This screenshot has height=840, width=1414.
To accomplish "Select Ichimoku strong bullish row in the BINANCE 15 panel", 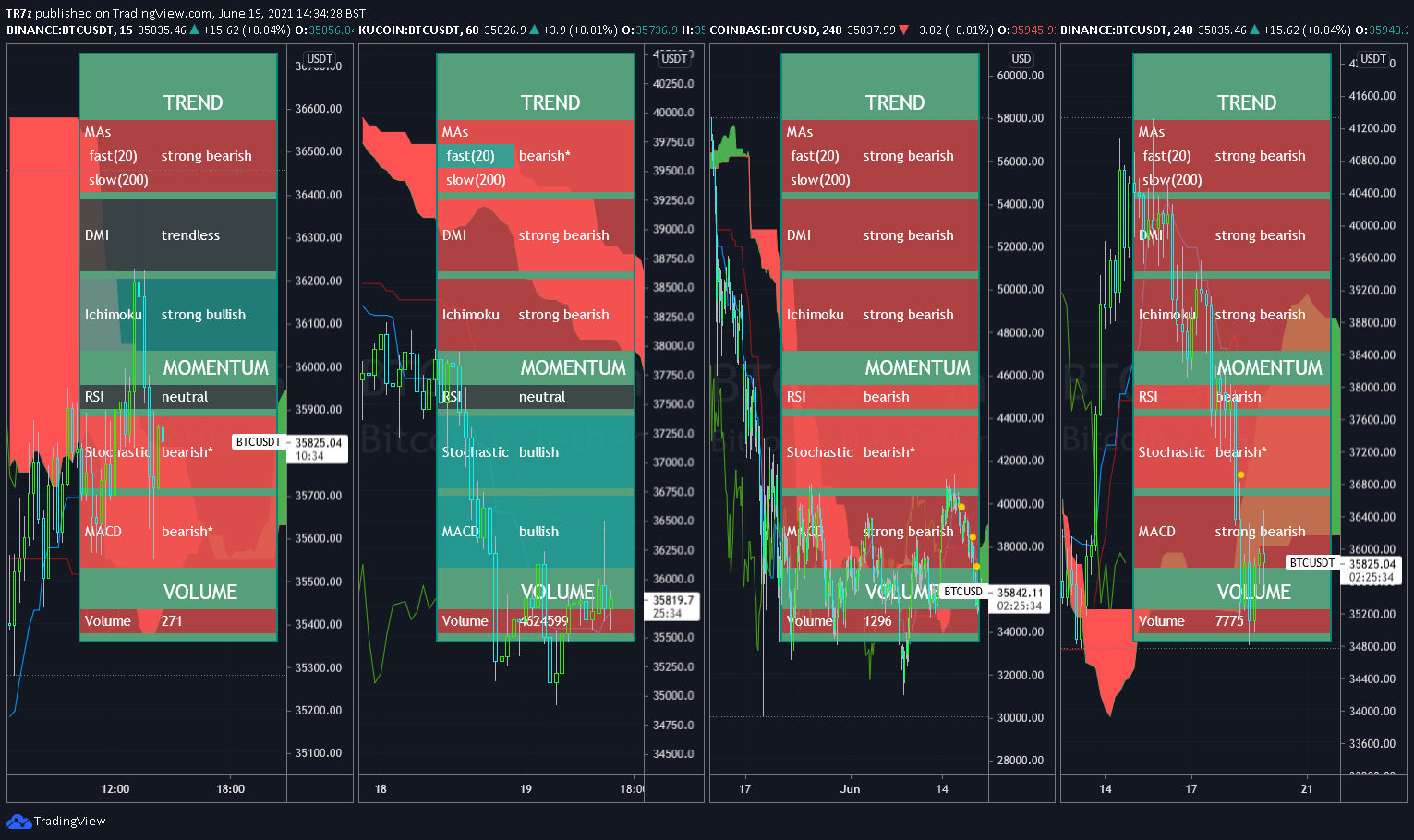I will click(178, 315).
